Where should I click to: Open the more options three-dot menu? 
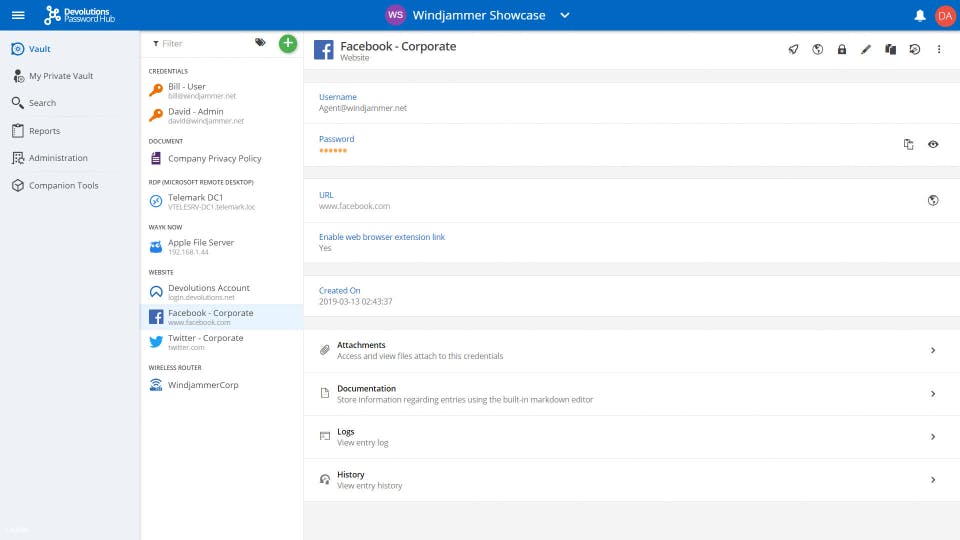coord(939,49)
